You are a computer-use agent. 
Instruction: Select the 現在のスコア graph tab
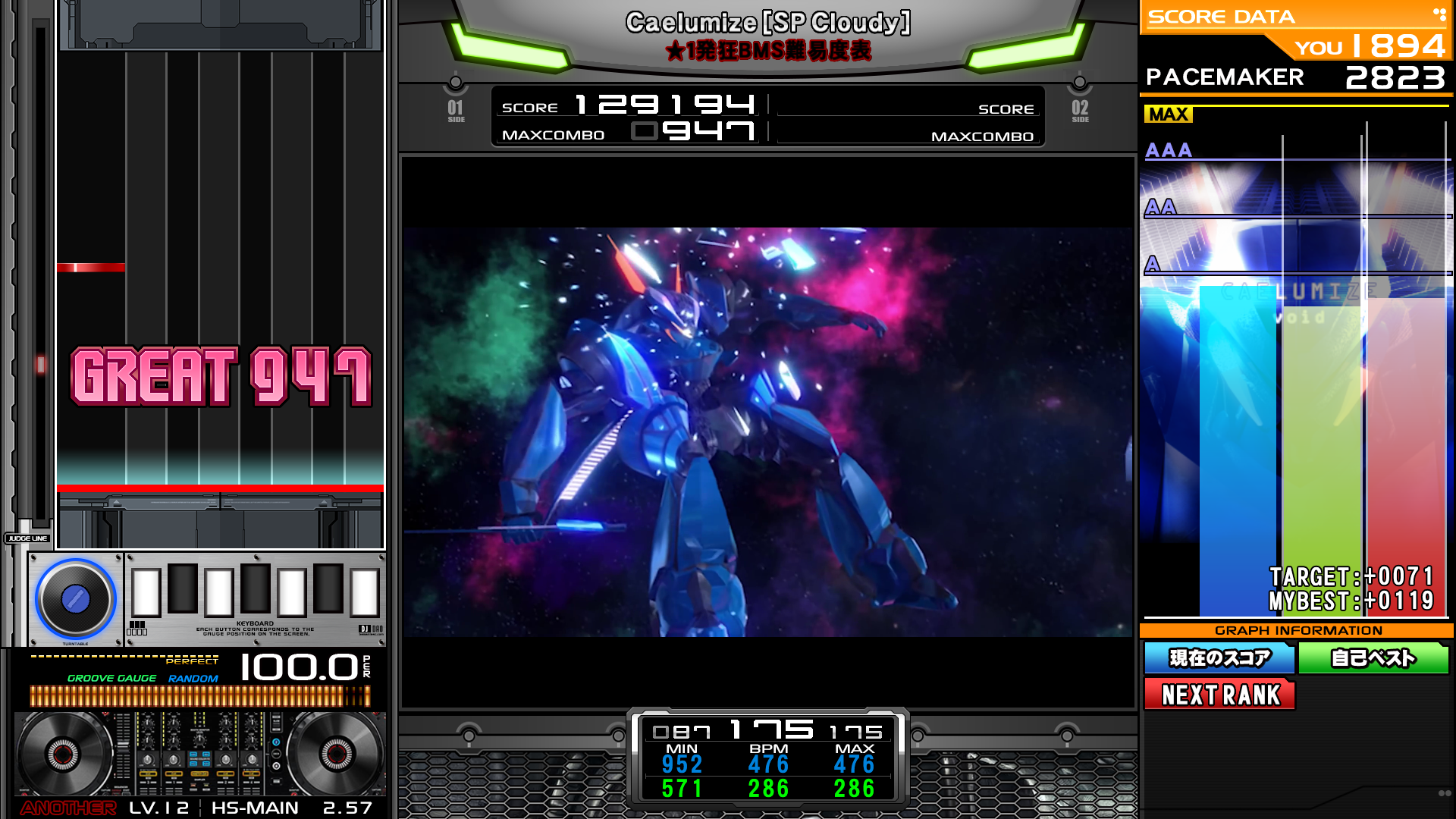[x=1219, y=657]
